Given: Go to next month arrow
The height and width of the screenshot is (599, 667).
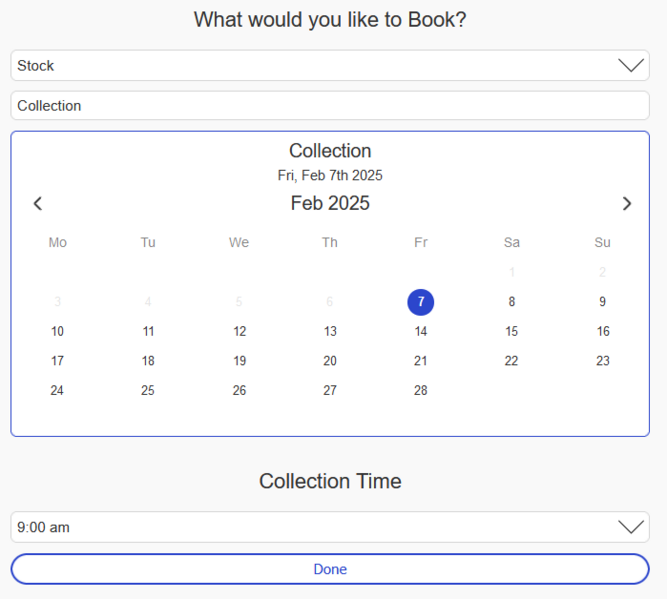Looking at the screenshot, I should point(627,204).
